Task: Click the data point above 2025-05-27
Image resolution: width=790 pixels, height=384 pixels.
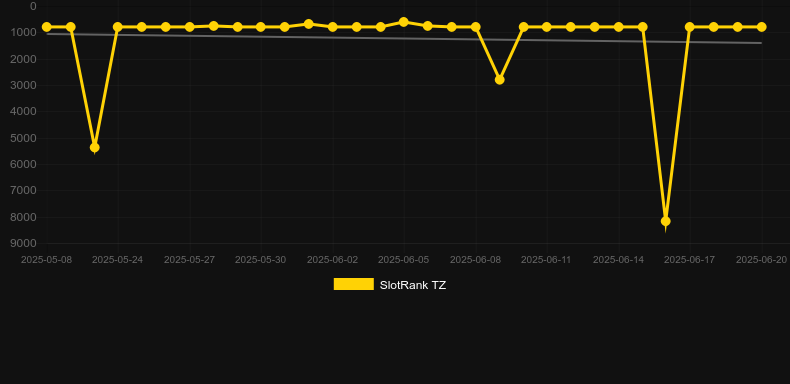Action: coord(189,27)
